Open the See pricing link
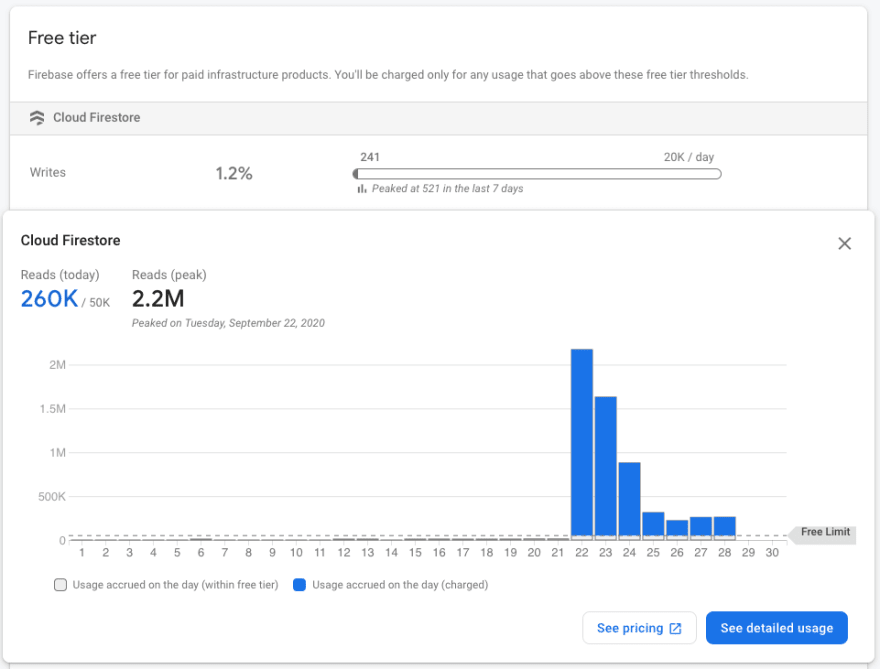The height and width of the screenshot is (669, 880). 639,628
